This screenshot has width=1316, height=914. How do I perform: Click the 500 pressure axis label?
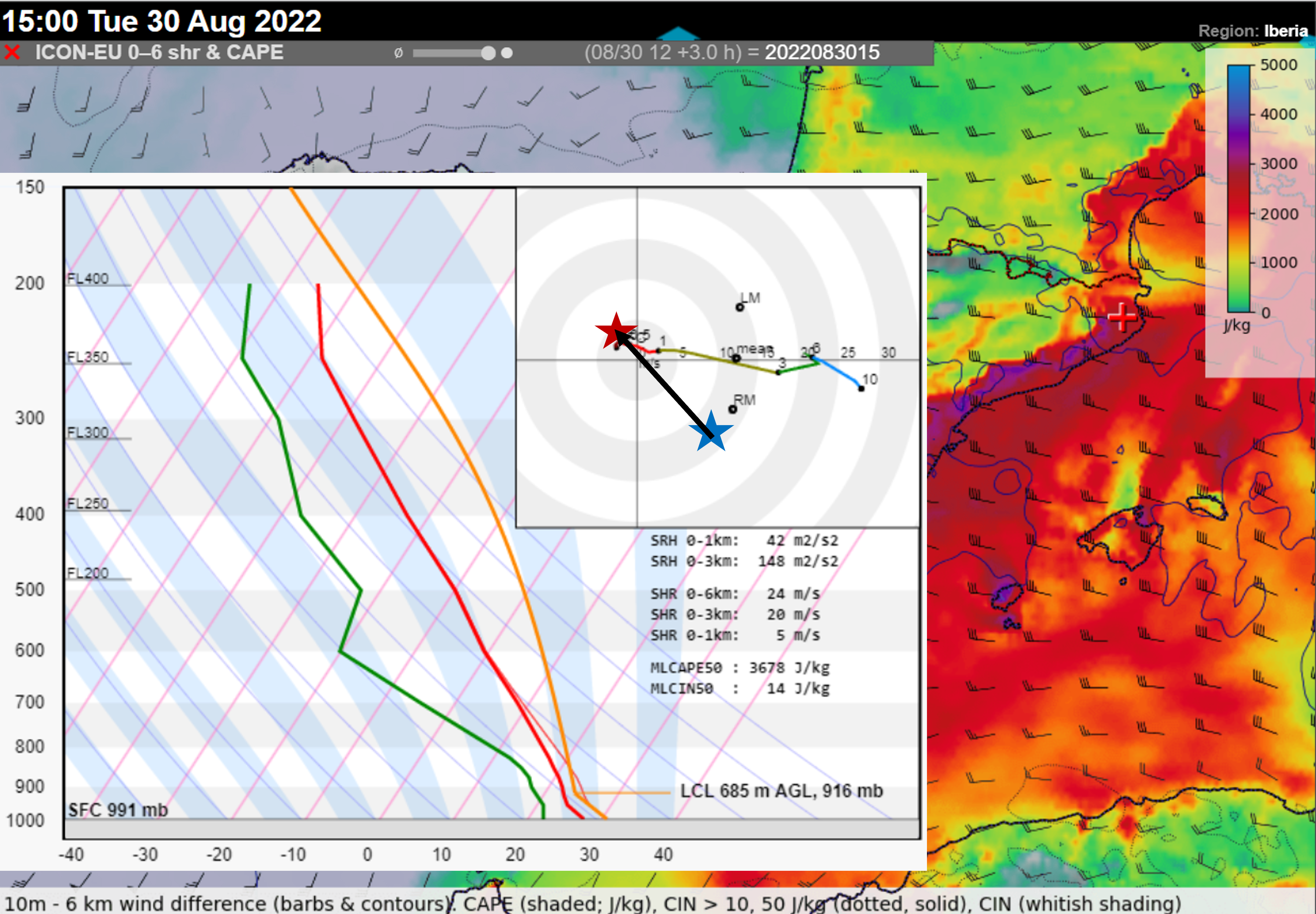[30, 589]
